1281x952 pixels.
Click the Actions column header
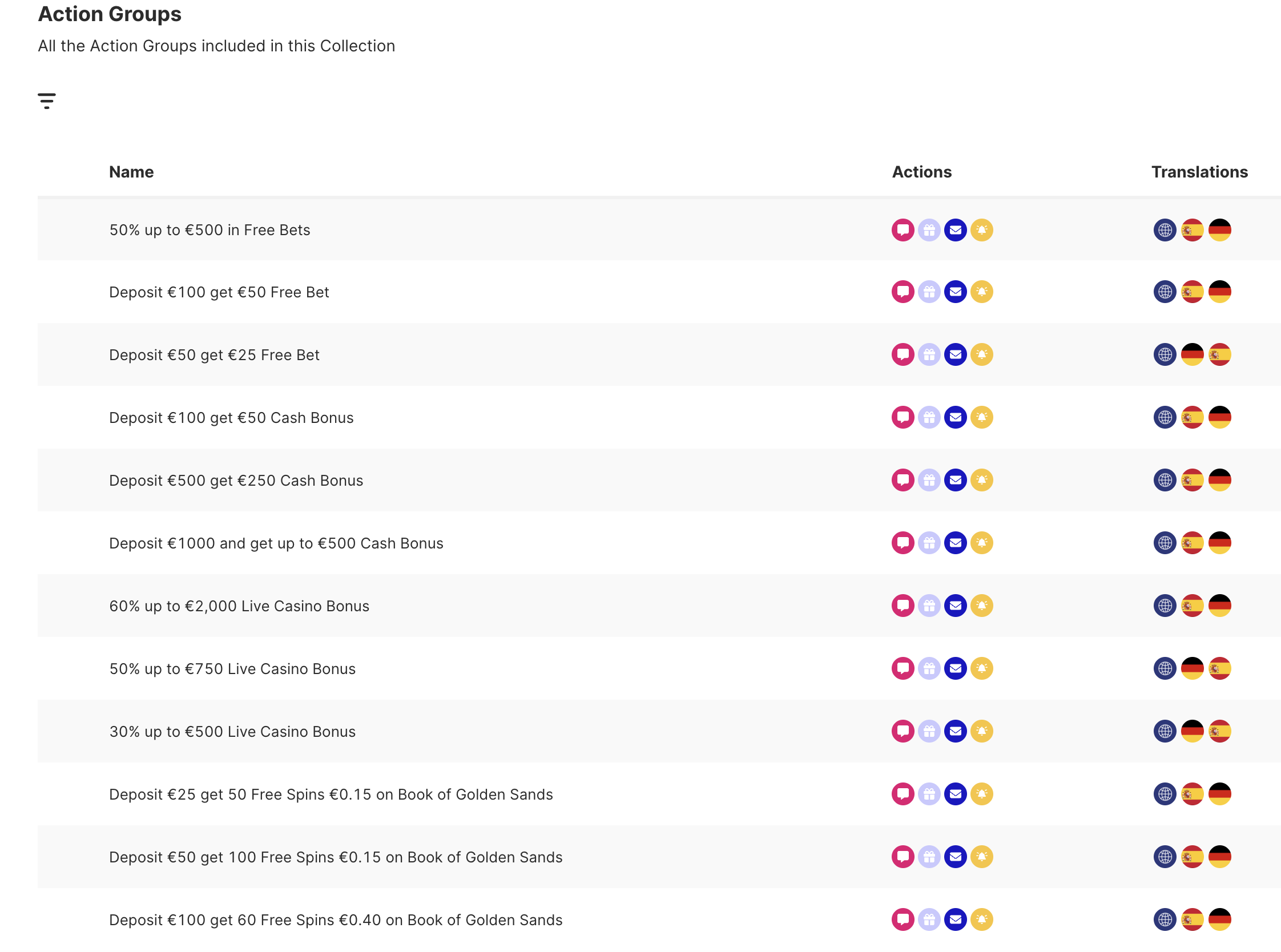(921, 172)
